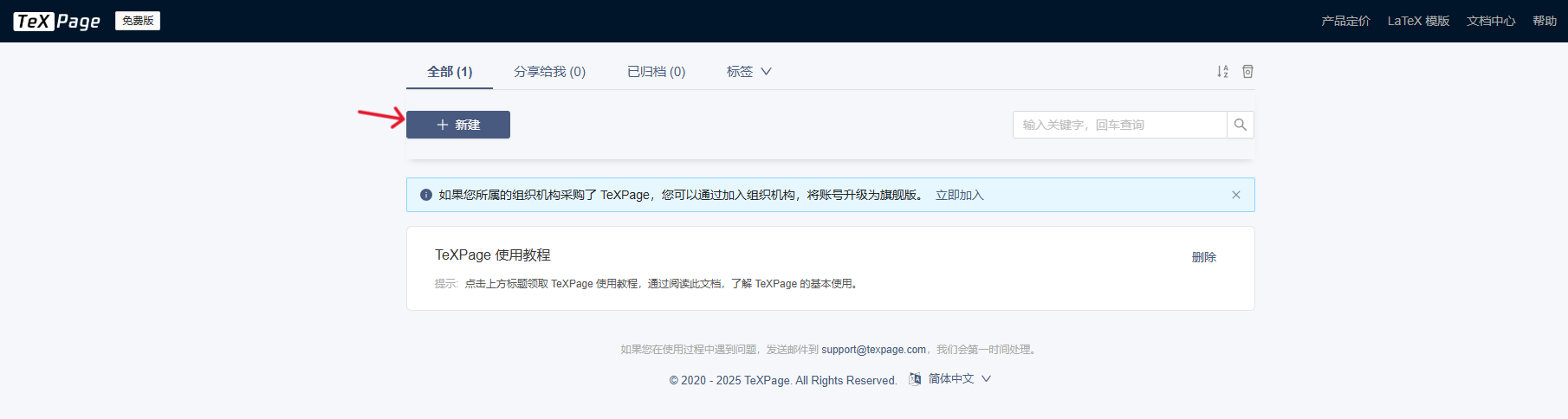This screenshot has height=419, width=1568.
Task: Click the 免费版 badge
Action: tap(138, 21)
